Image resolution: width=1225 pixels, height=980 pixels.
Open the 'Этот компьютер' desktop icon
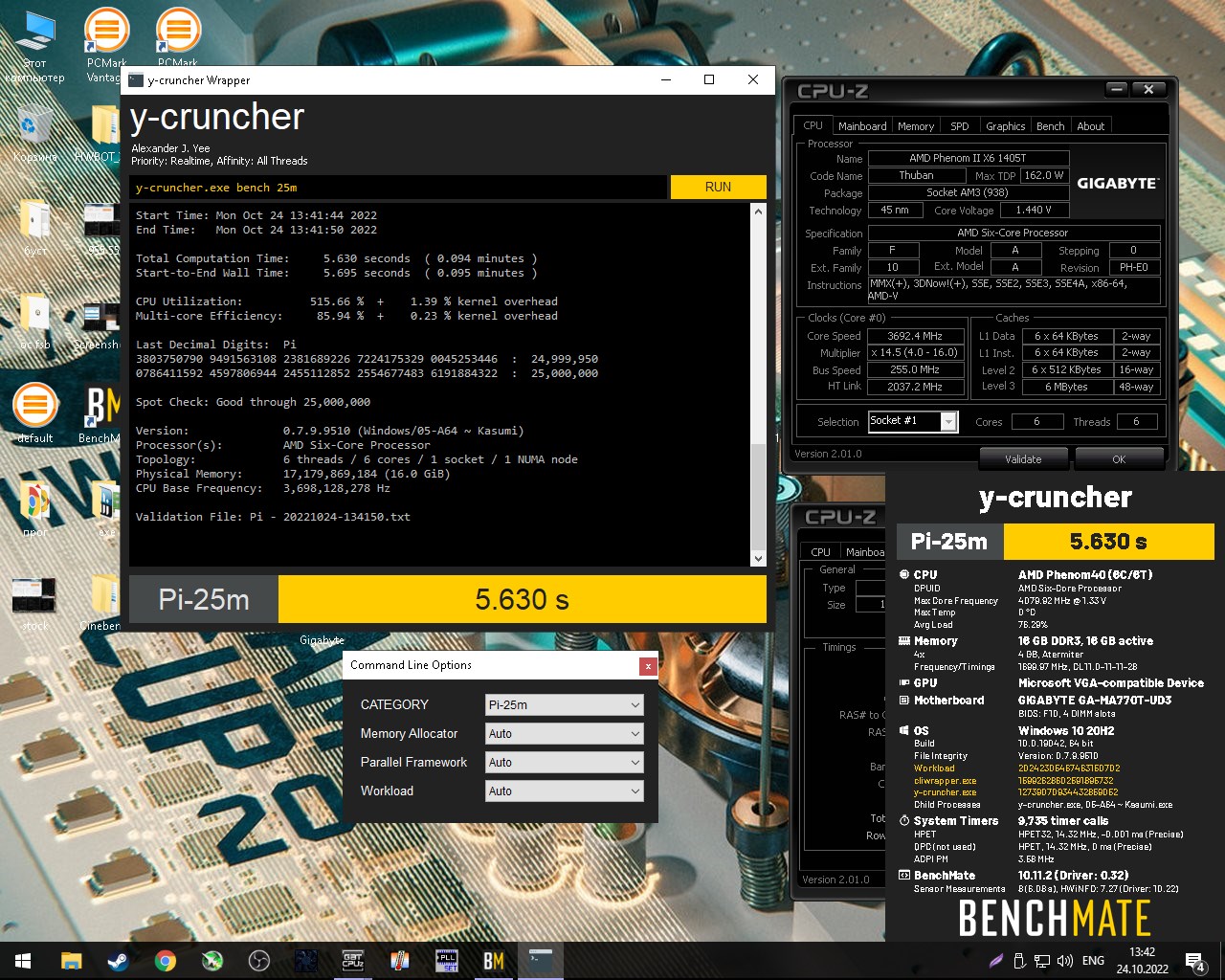click(x=34, y=48)
